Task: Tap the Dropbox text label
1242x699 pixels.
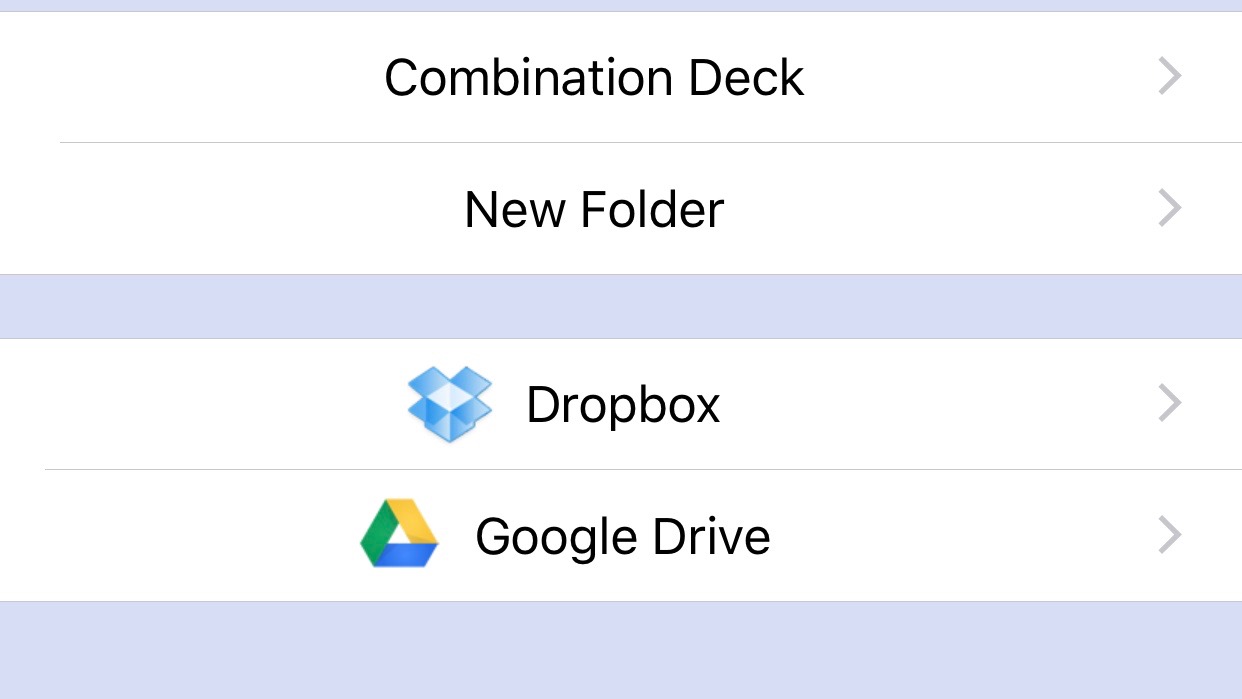Action: (x=623, y=405)
